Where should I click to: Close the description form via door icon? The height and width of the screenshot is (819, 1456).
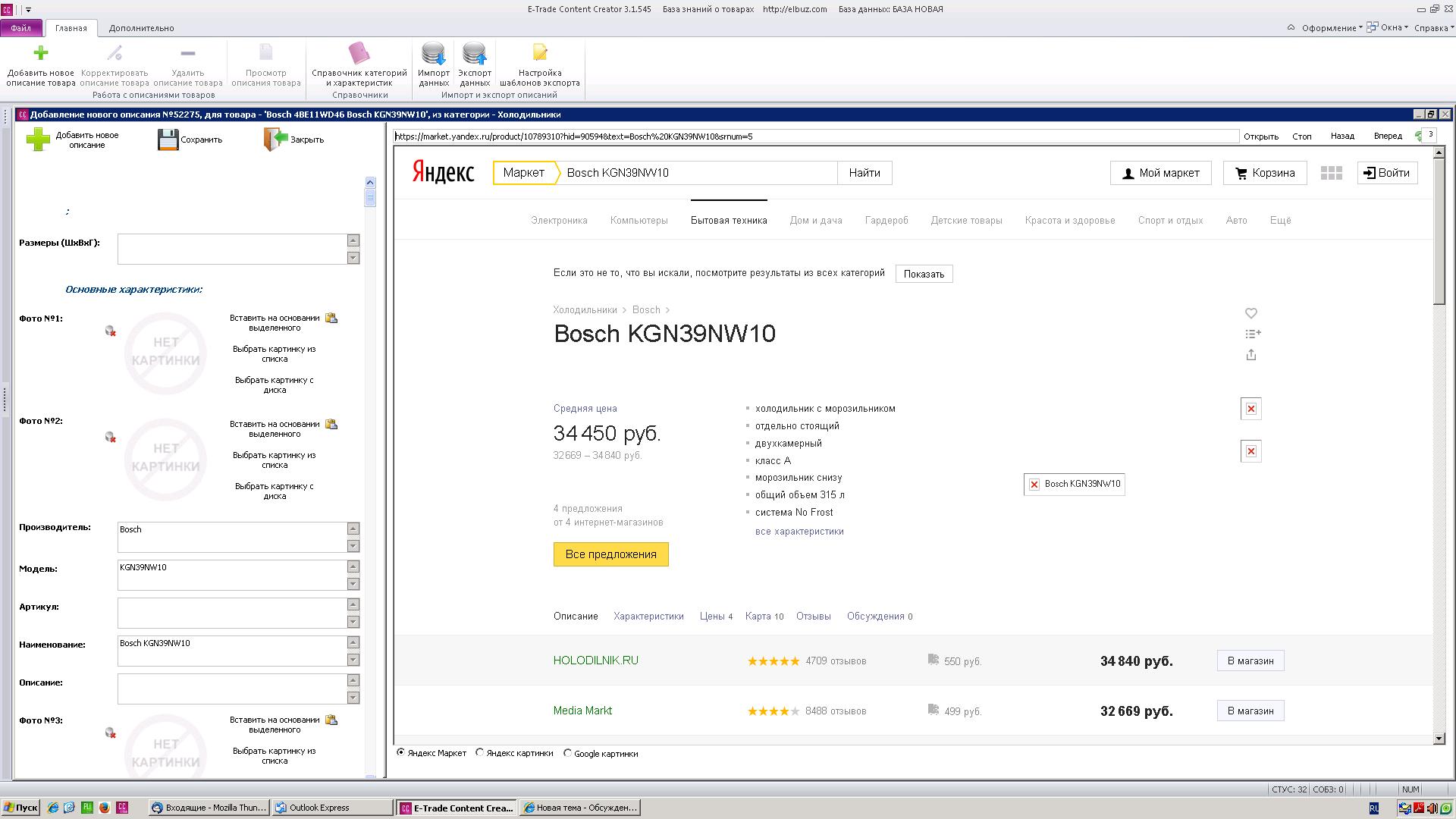click(x=276, y=140)
